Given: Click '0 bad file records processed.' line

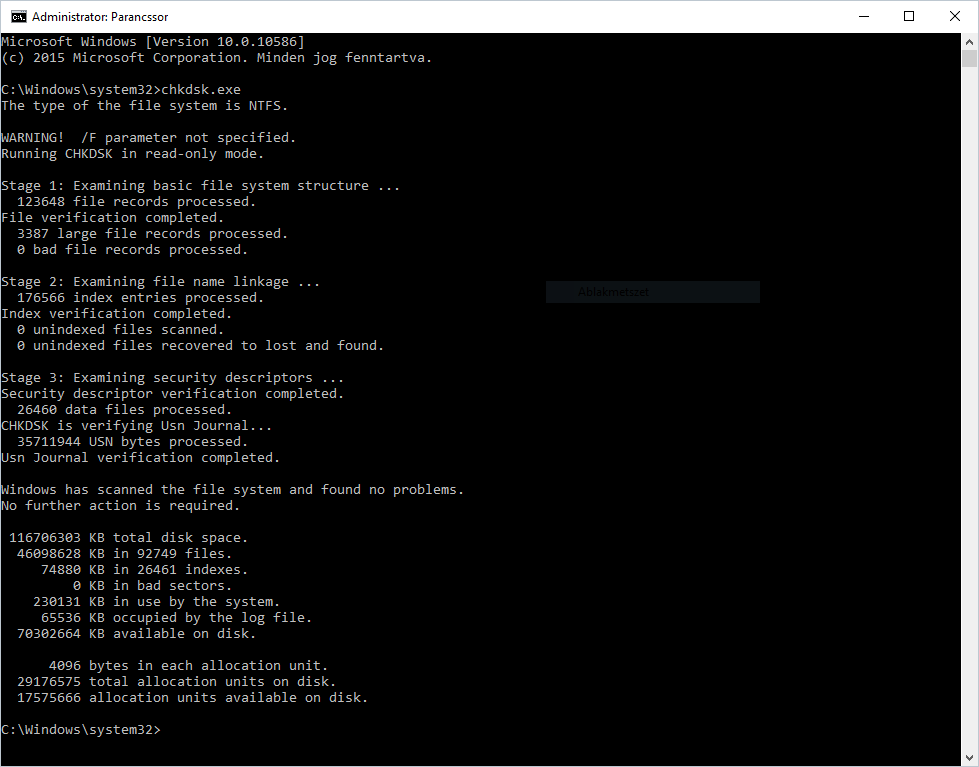Looking at the screenshot, I should click(132, 250).
